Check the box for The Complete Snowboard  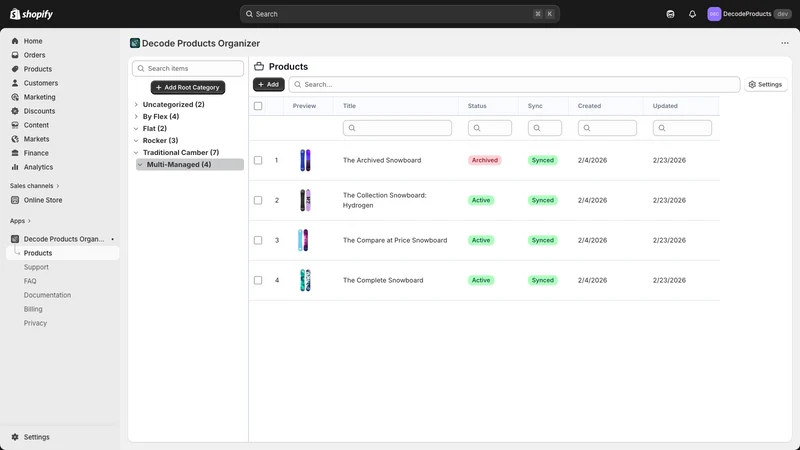click(258, 280)
